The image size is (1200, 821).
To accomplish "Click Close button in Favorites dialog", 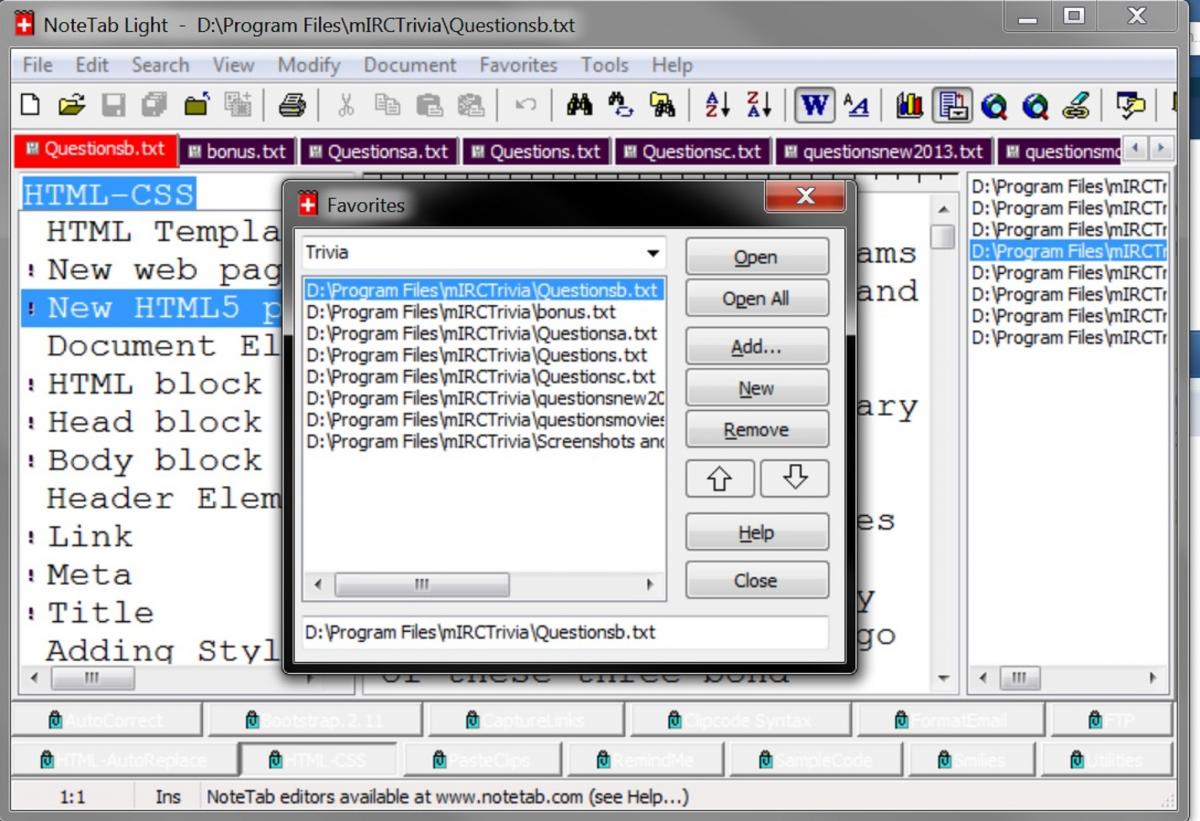I will (757, 580).
